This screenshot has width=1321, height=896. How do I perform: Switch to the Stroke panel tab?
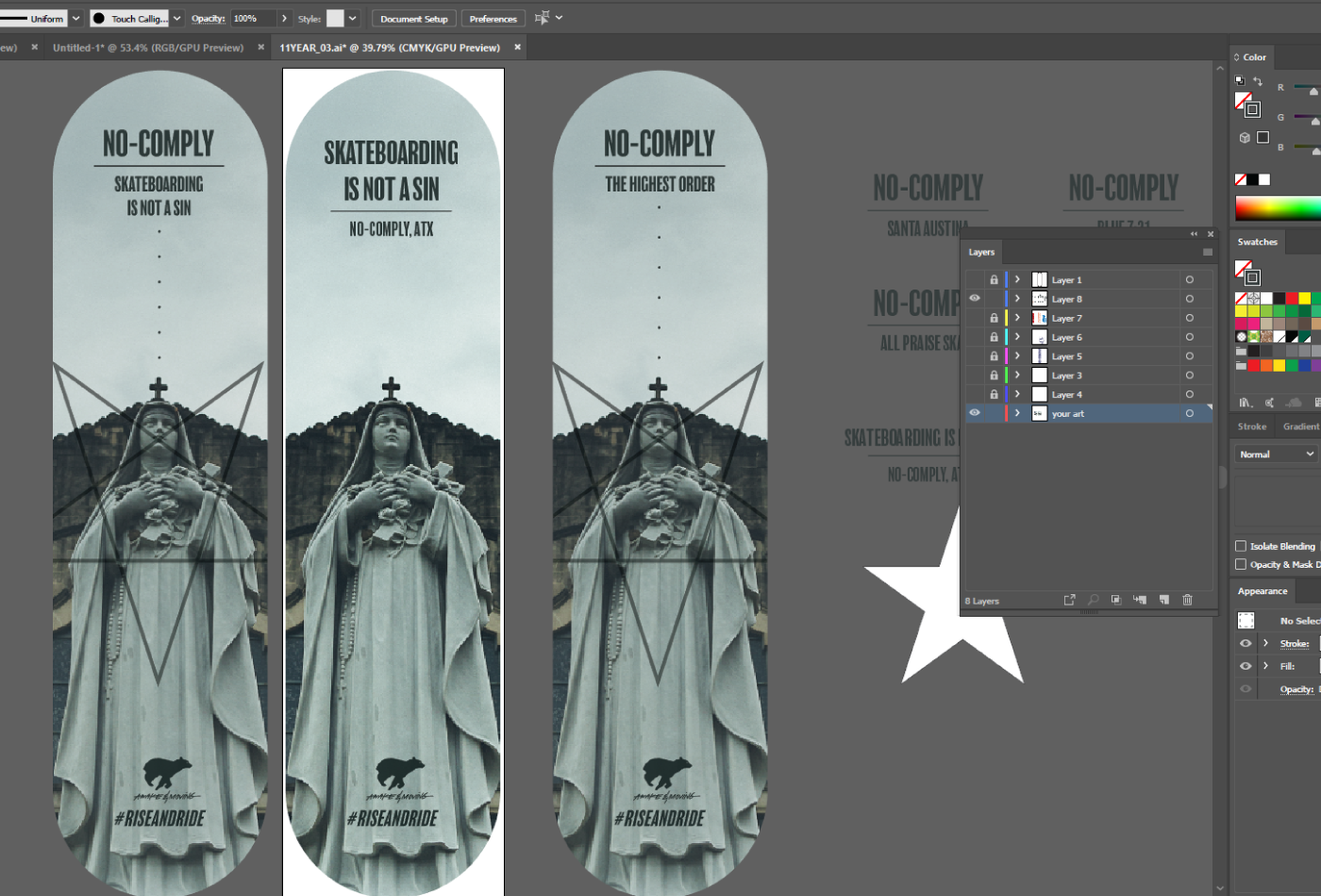pyautogui.click(x=1252, y=426)
